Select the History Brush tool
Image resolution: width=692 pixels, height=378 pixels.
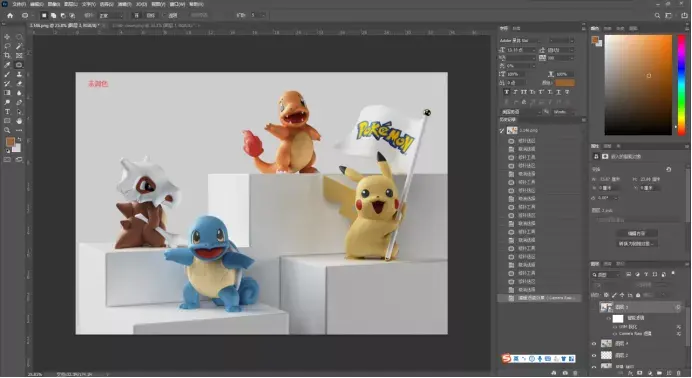pos(7,83)
